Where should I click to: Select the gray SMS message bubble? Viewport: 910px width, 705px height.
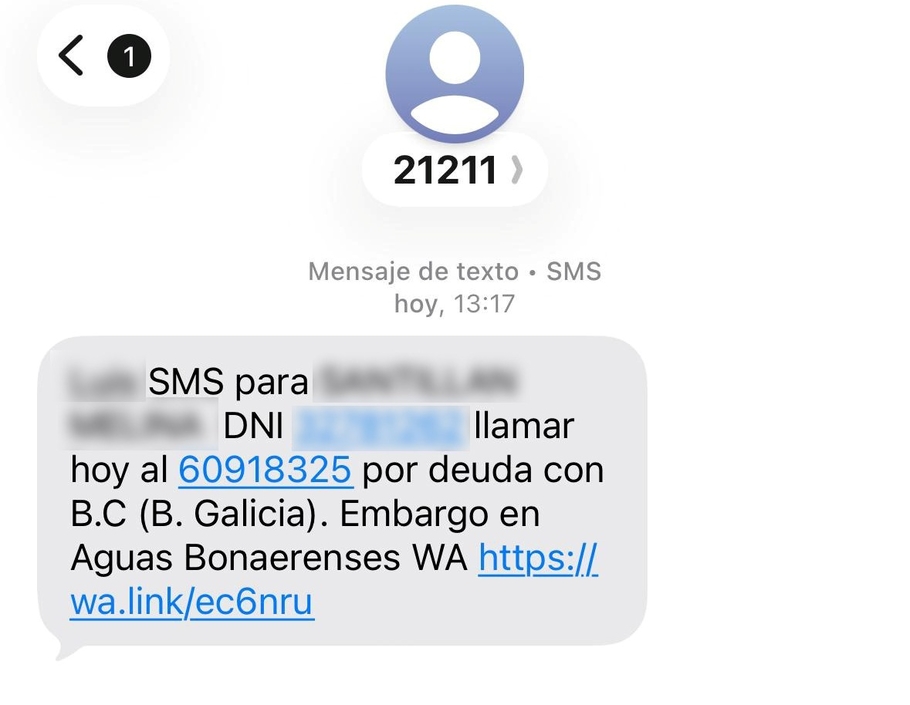pyautogui.click(x=342, y=491)
